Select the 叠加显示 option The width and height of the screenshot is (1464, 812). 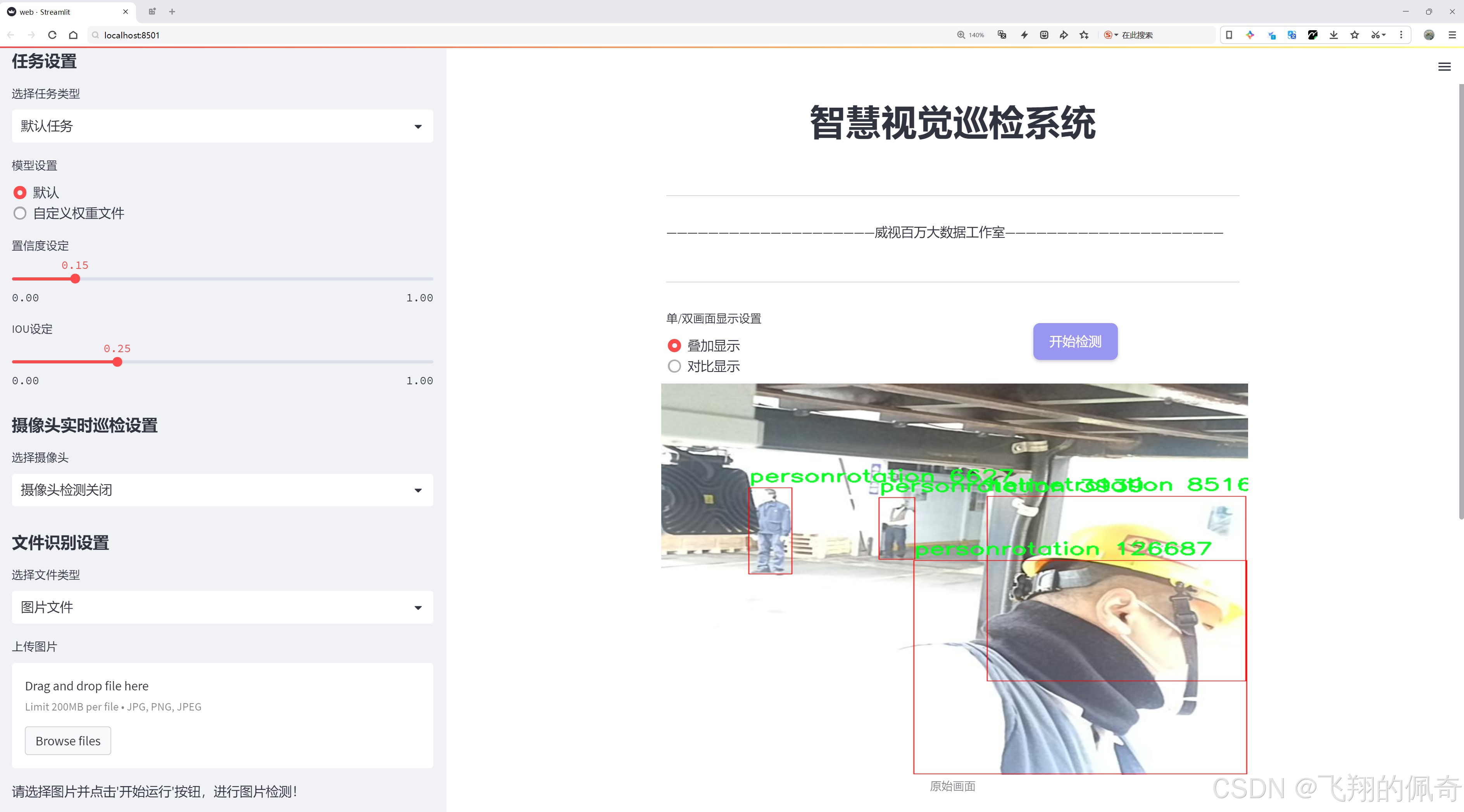[674, 345]
